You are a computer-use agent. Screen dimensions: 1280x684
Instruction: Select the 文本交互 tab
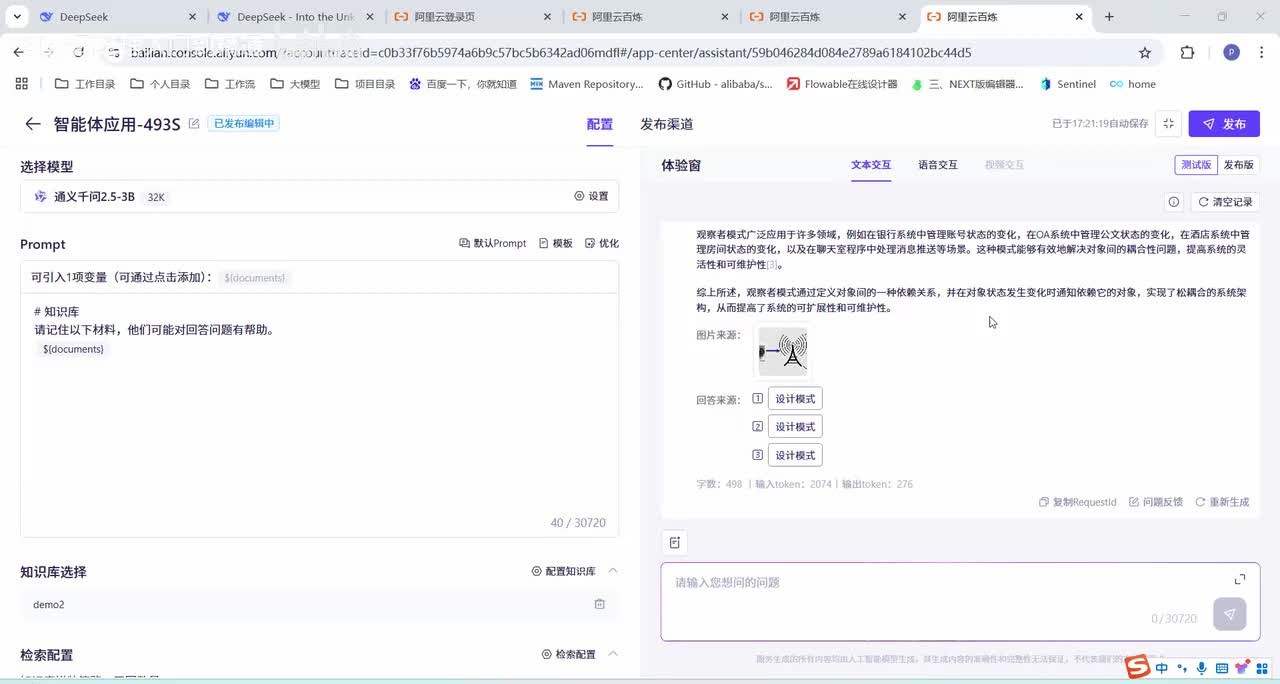point(871,165)
